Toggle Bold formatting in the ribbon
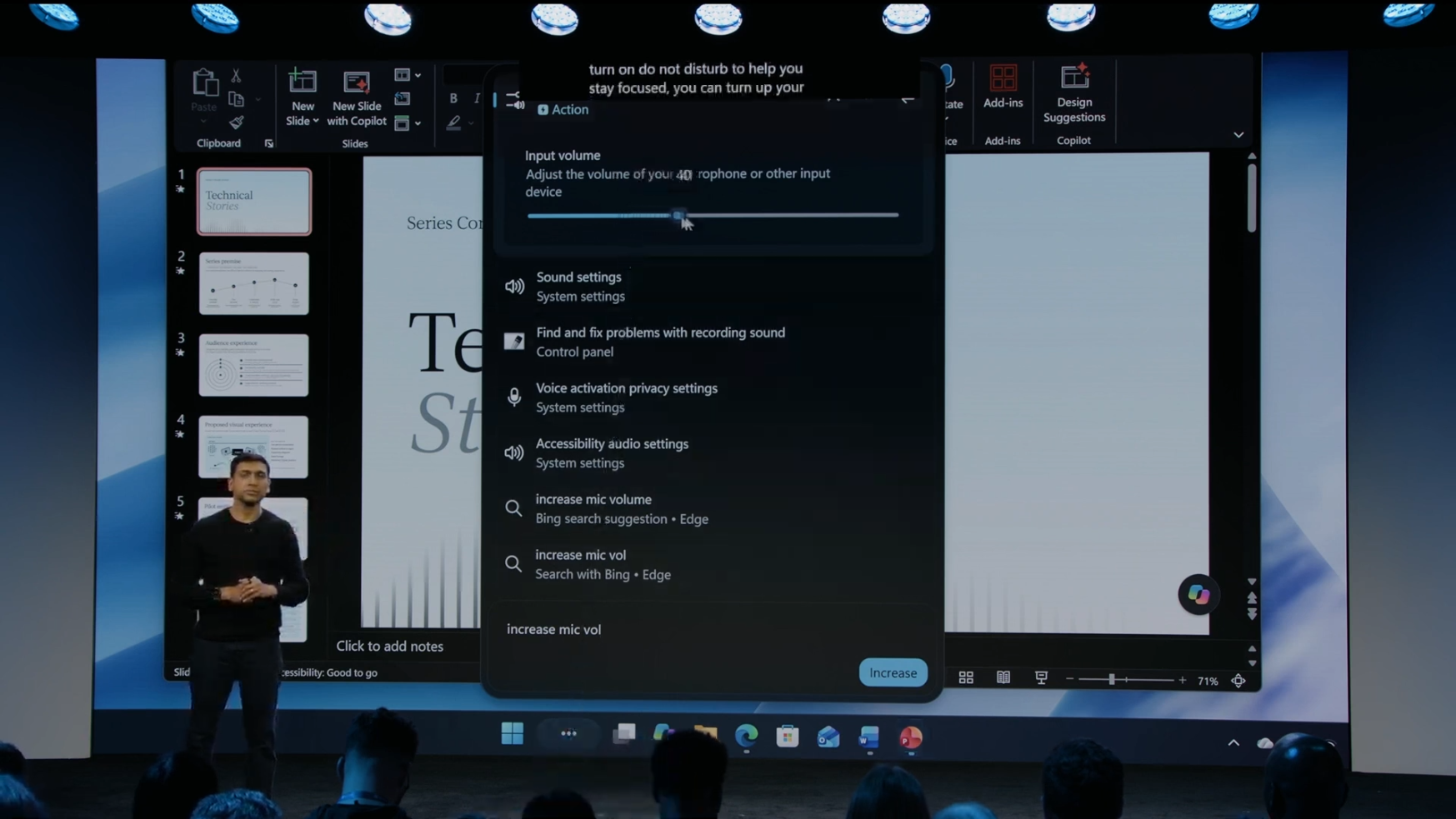 point(453,98)
